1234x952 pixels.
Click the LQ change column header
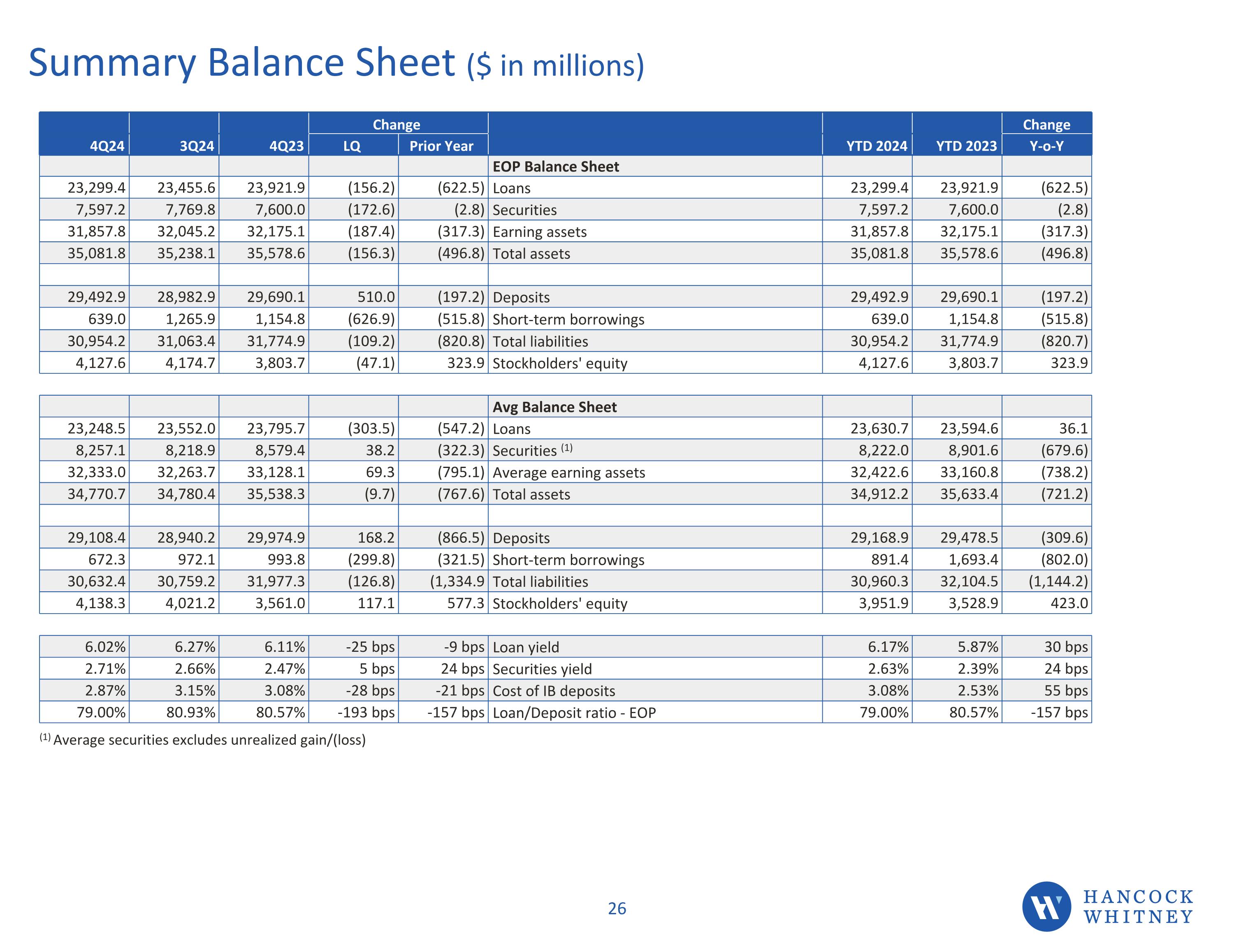[352, 146]
